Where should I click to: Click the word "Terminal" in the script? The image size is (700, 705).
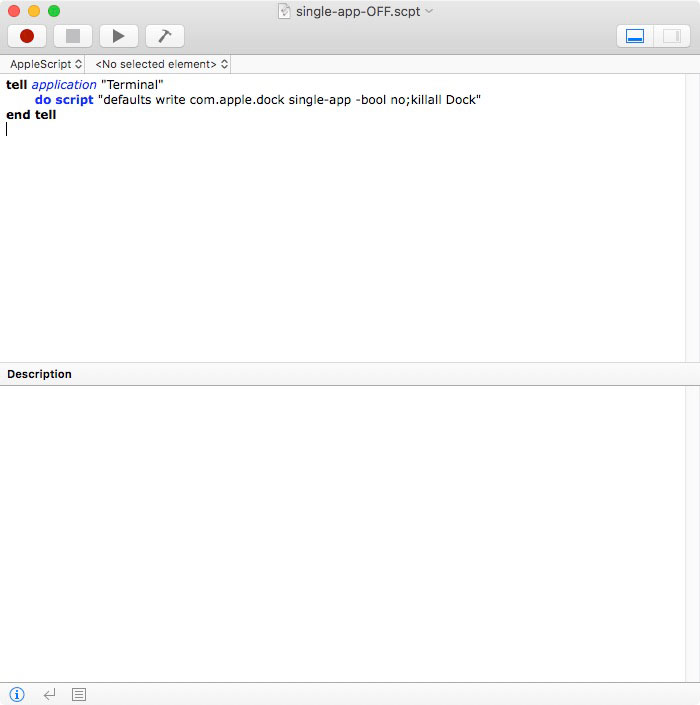pos(132,85)
